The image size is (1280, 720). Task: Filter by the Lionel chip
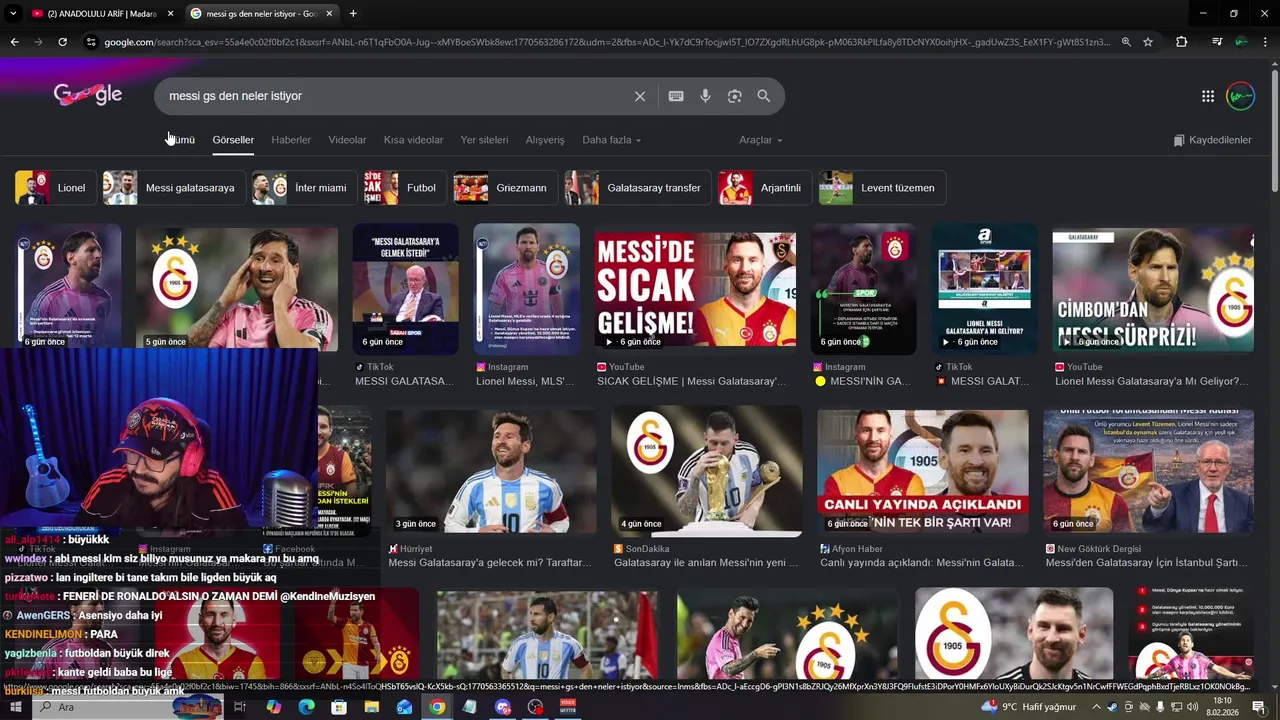(56, 188)
